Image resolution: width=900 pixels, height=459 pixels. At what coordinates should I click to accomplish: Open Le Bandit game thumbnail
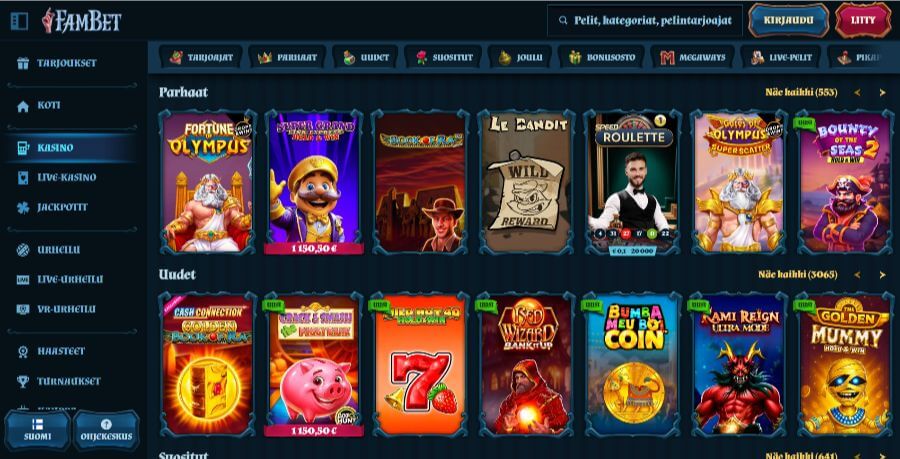[x=526, y=182]
